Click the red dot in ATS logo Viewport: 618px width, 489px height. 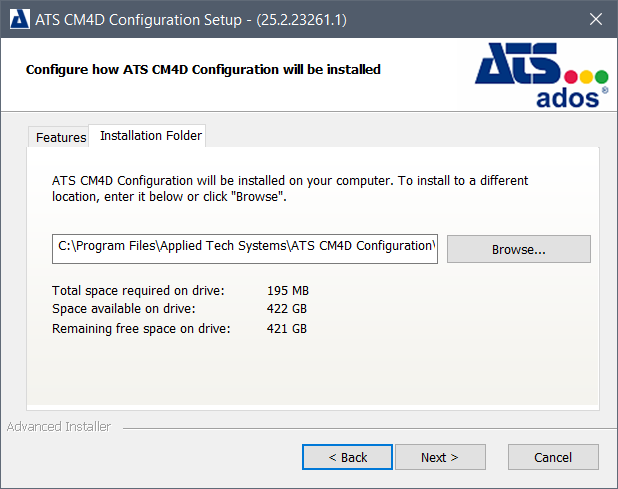click(x=573, y=77)
